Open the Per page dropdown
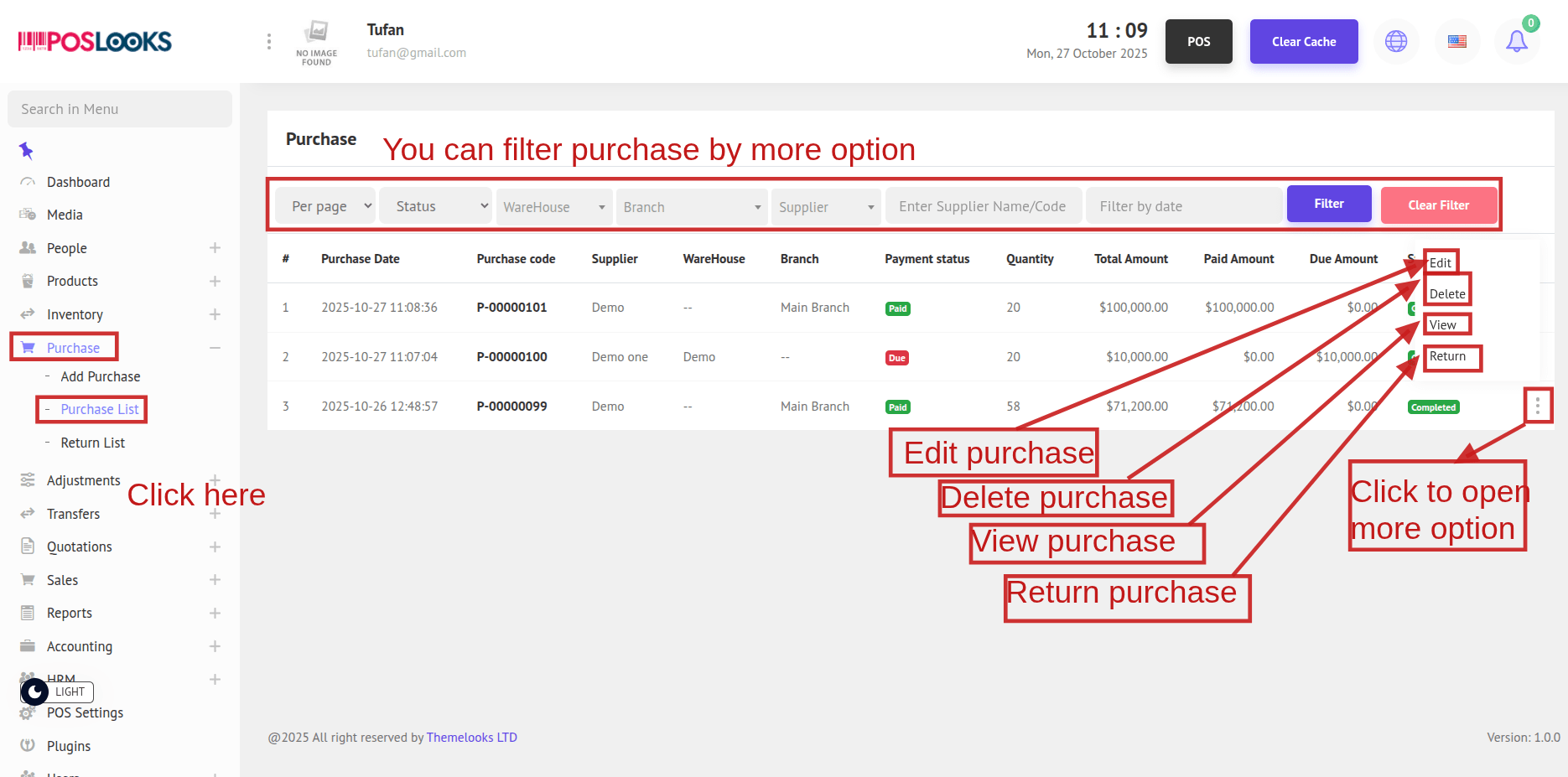The image size is (1568, 777). pyautogui.click(x=325, y=206)
